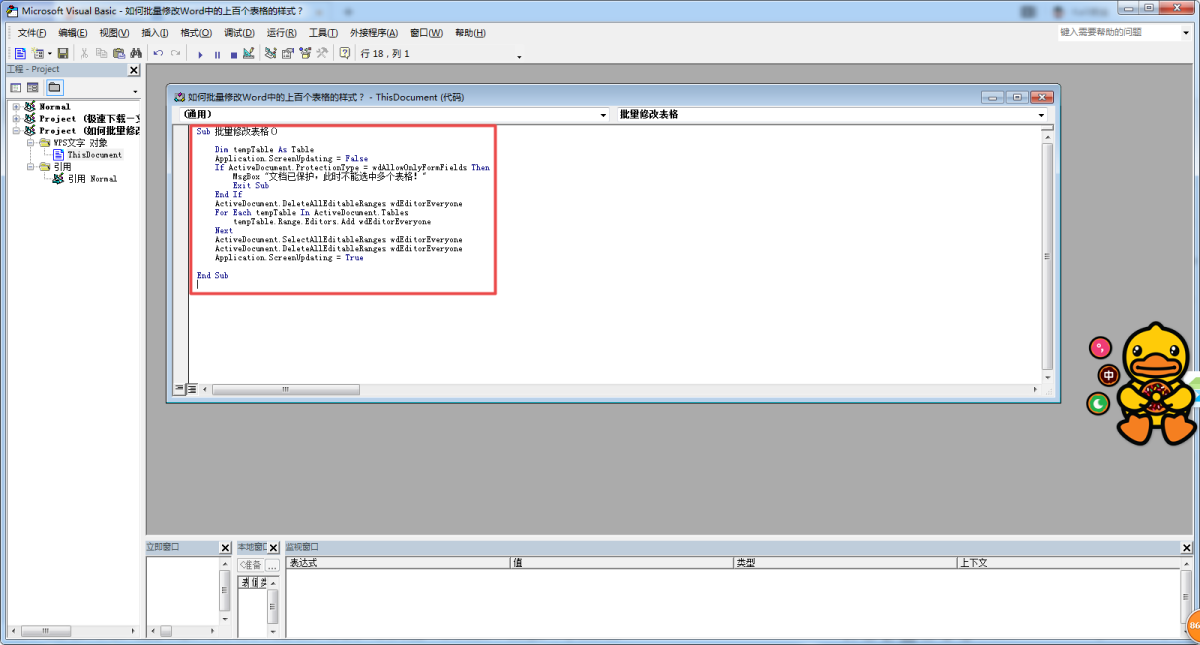Image resolution: width=1200 pixels, height=645 pixels.
Task: Toggle Folders view in Project panel
Action: pos(54,88)
